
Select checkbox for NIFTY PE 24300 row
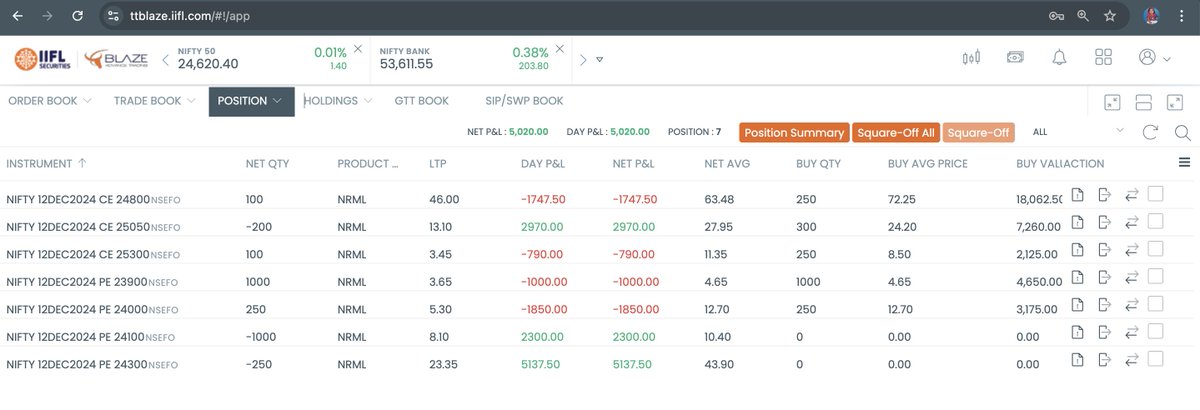coord(1155,358)
